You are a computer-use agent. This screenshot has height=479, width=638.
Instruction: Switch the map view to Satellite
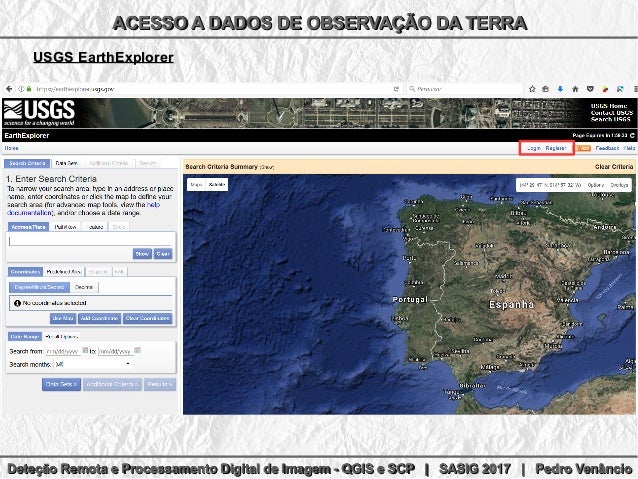click(x=217, y=185)
